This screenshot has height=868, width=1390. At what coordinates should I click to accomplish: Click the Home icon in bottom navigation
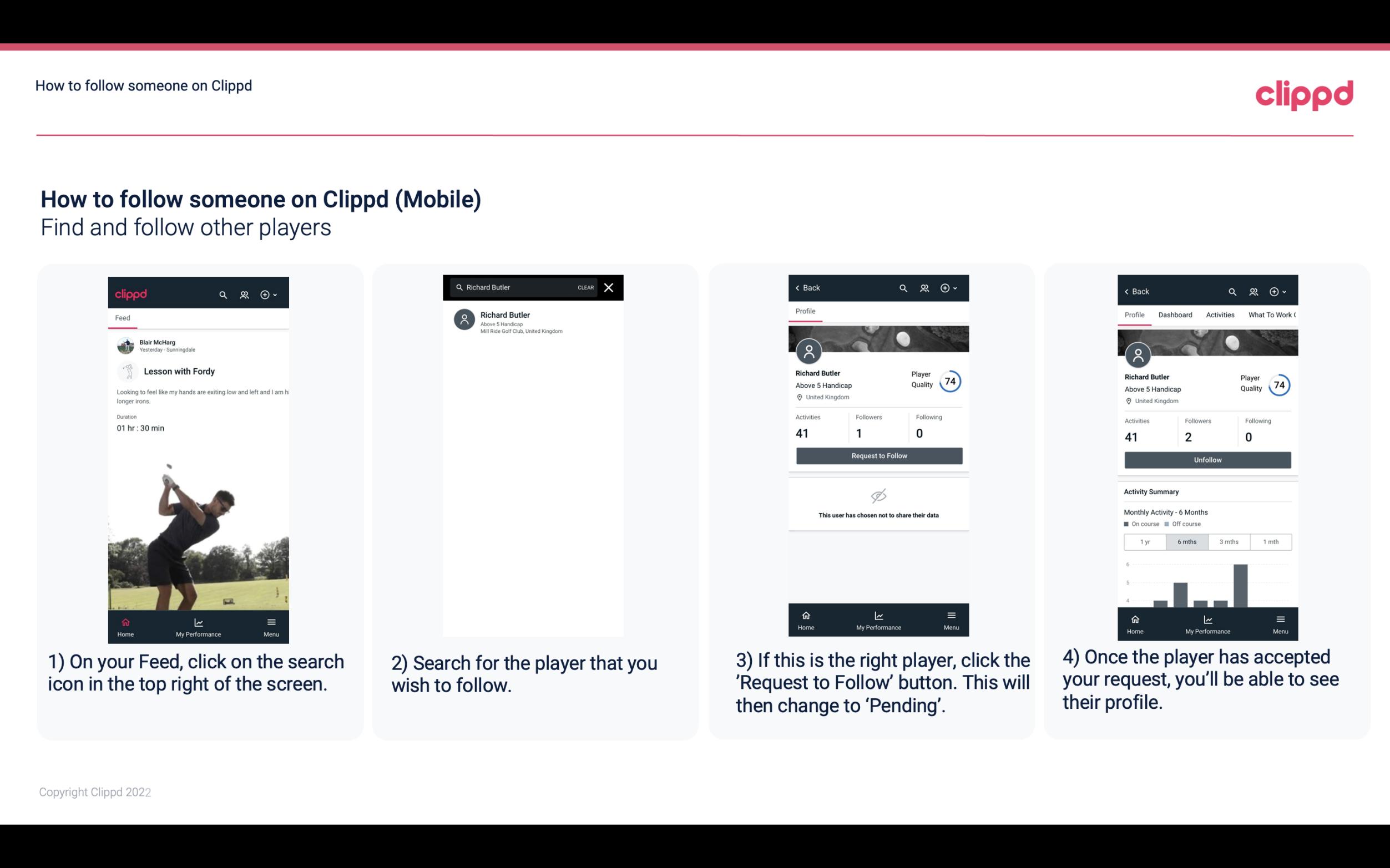click(x=125, y=620)
